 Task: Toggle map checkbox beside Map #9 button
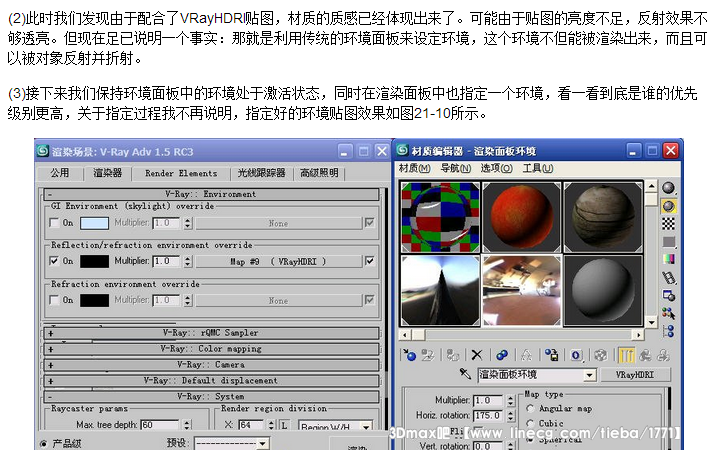click(369, 261)
